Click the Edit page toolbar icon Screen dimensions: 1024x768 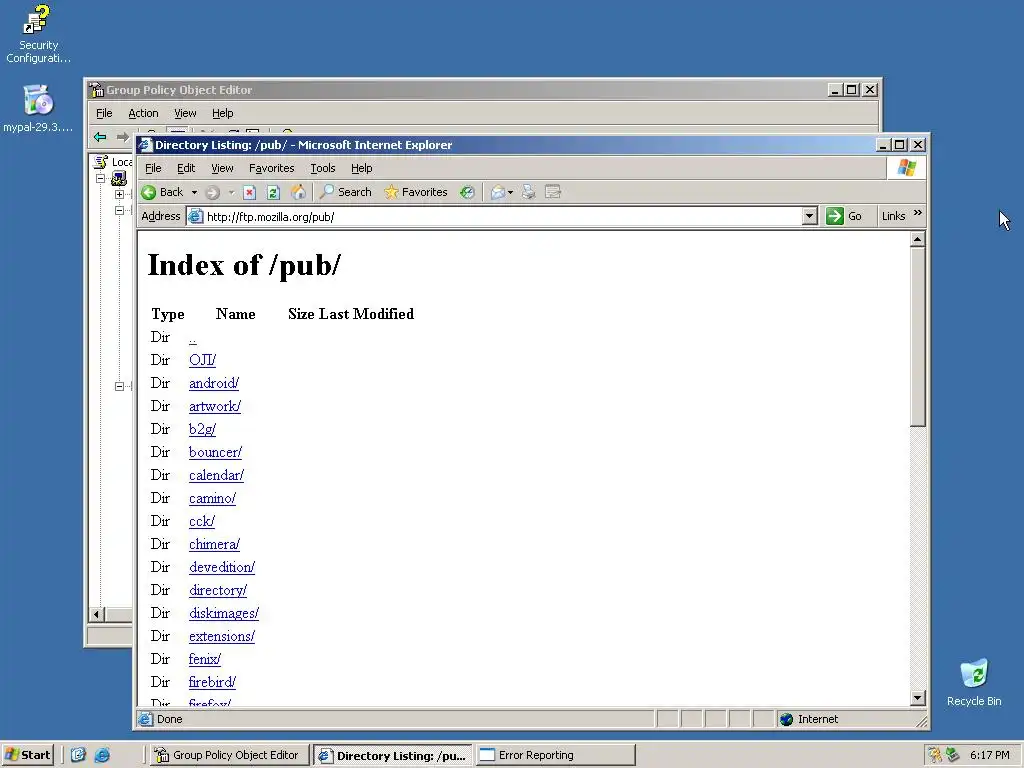552,191
